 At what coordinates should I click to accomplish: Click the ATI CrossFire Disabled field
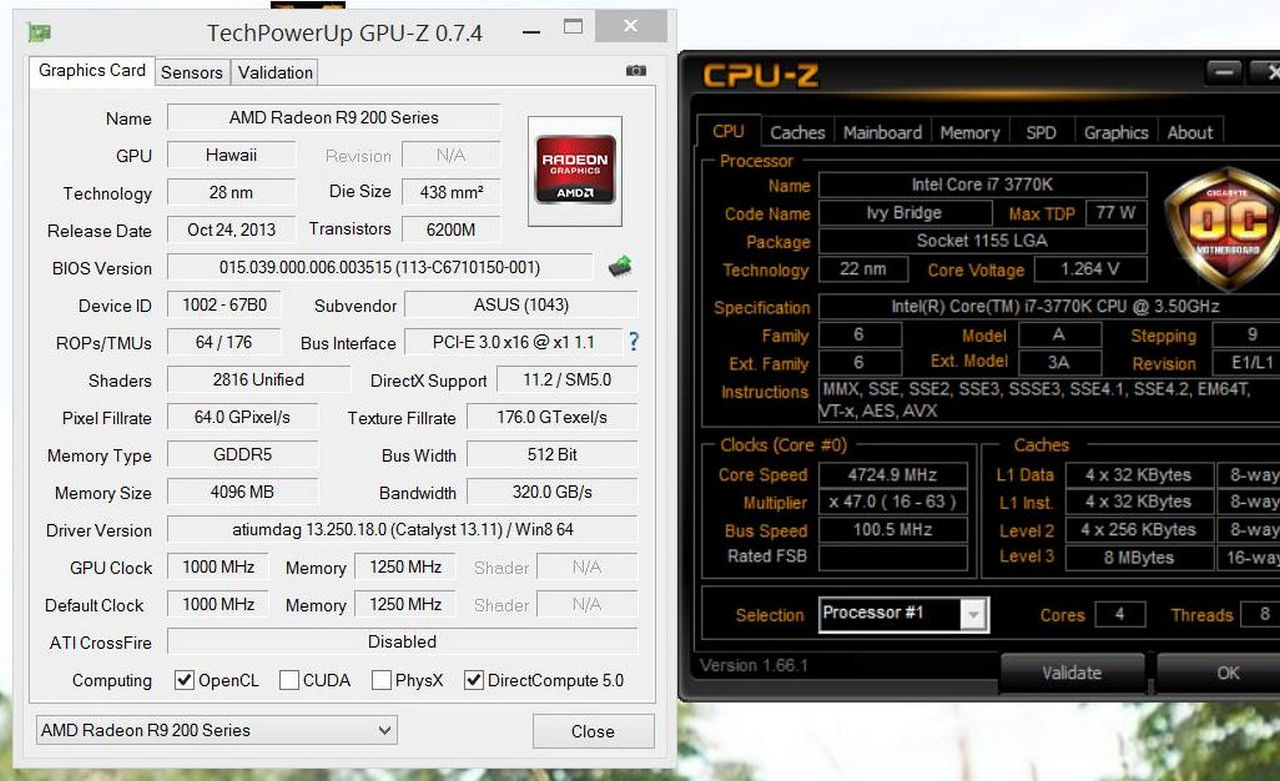402,641
